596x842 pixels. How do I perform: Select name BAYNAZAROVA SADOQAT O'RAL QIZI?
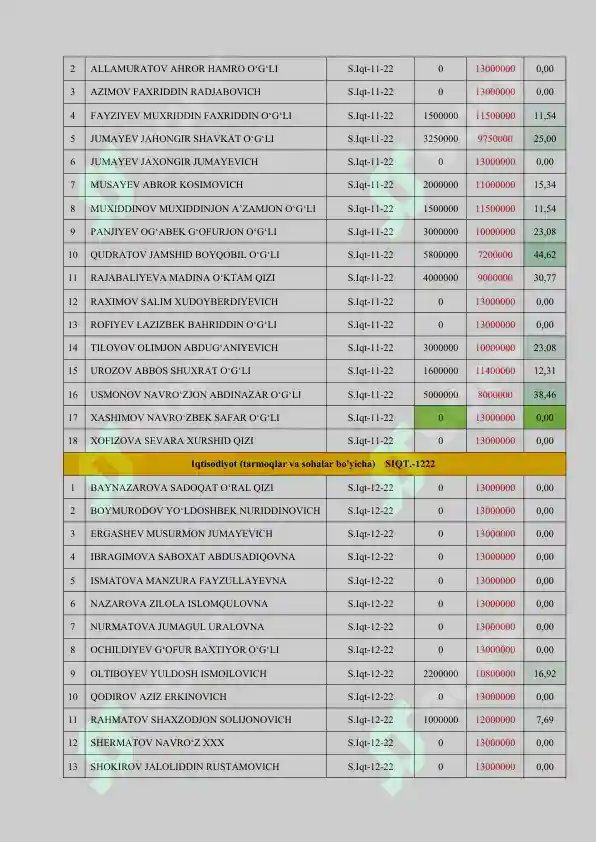tap(181, 488)
